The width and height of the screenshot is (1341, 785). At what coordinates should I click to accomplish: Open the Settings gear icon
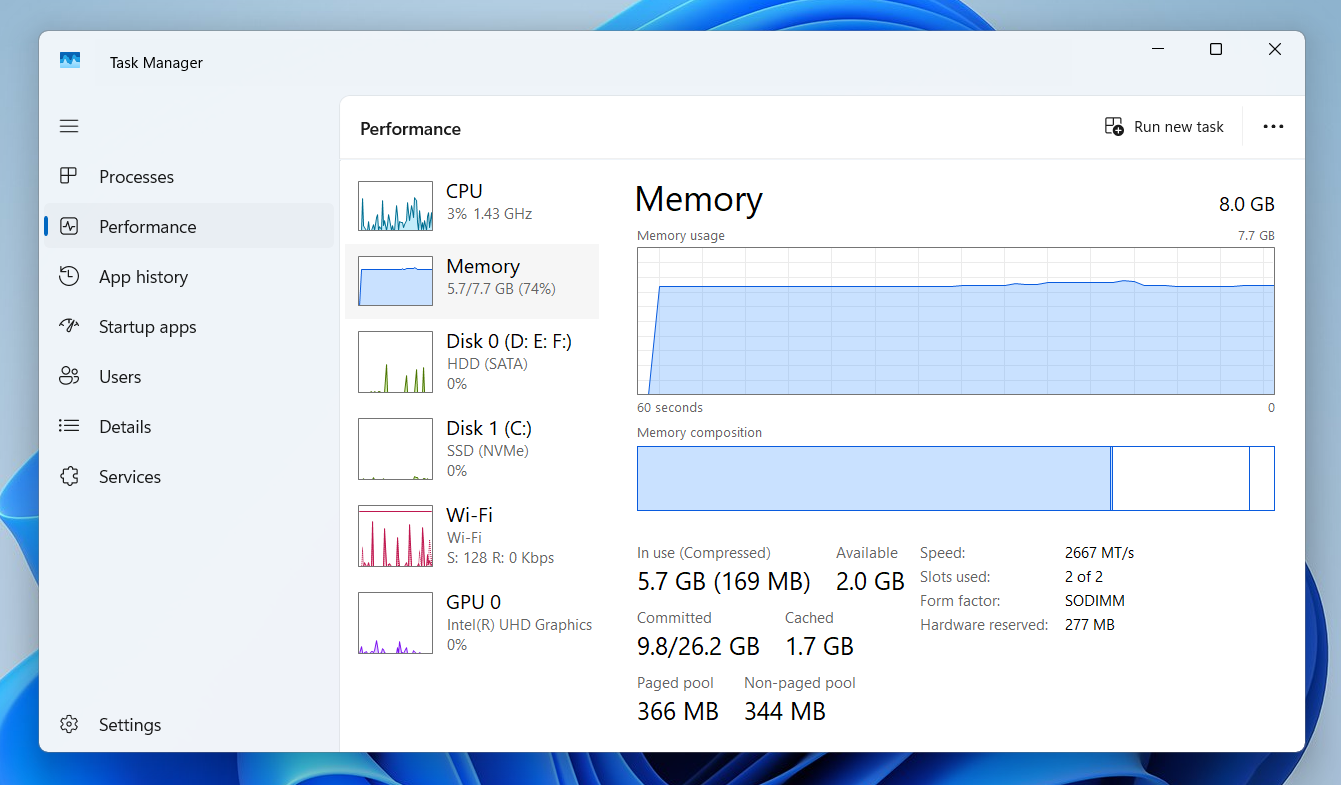pyautogui.click(x=69, y=725)
